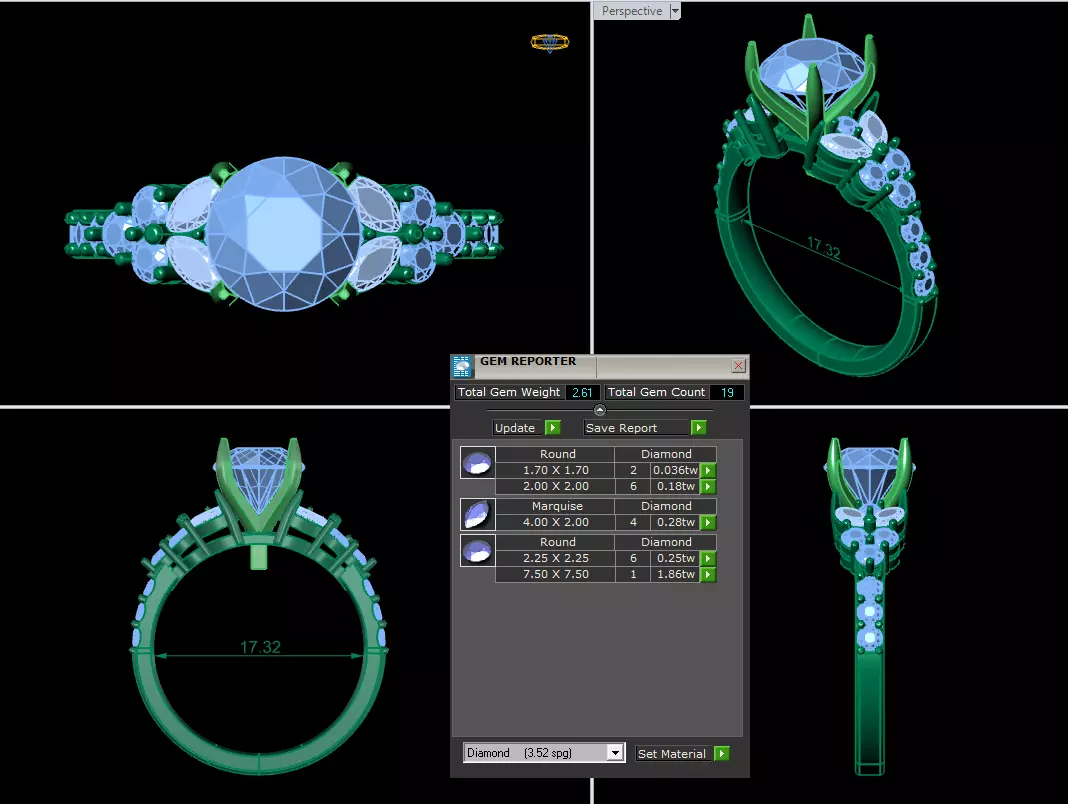Click the 0.036tw weight value
The width and height of the screenshot is (1068, 804).
click(675, 470)
